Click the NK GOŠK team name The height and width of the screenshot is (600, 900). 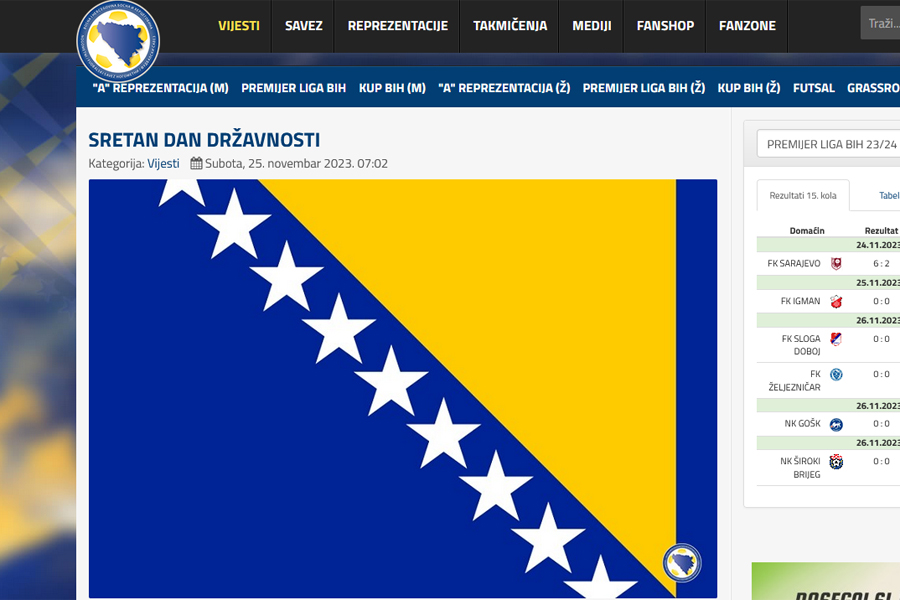tap(802, 424)
